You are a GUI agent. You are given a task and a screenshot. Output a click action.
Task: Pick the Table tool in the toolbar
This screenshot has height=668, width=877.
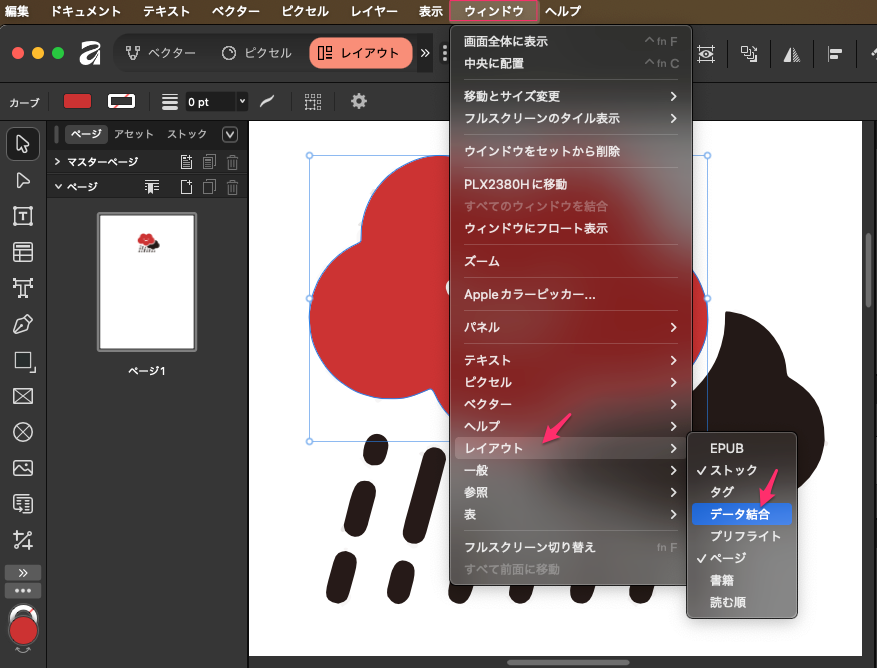pyautogui.click(x=23, y=252)
